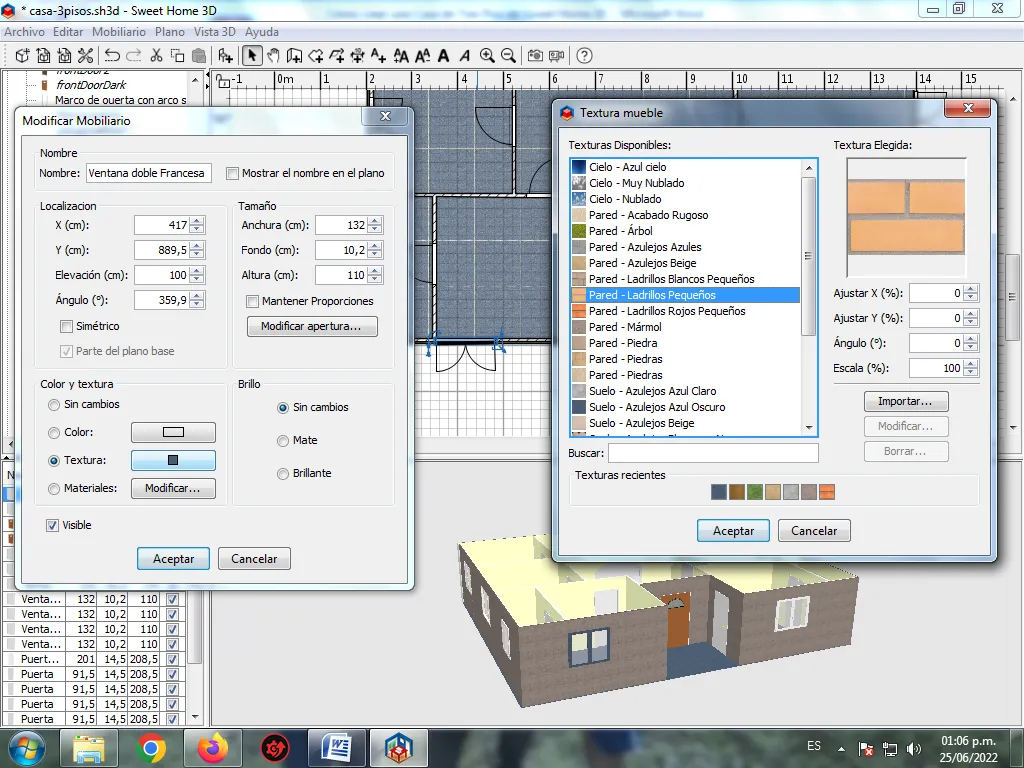Toggle bold text style icon

point(443,56)
